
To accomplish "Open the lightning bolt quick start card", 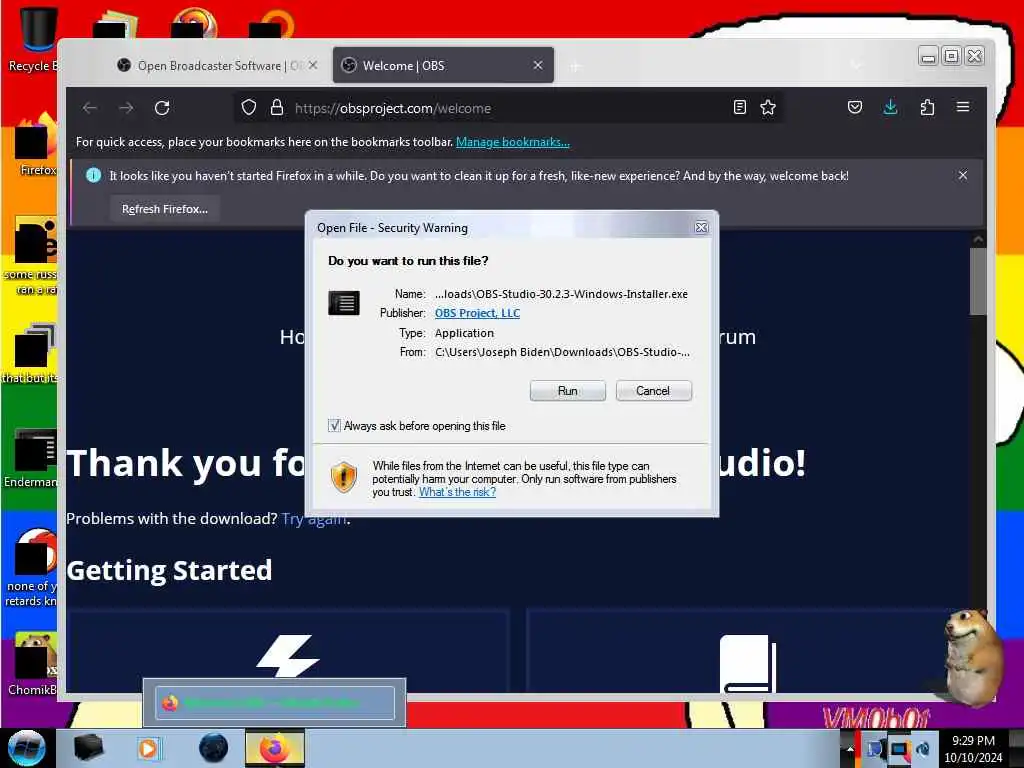I will click(288, 651).
